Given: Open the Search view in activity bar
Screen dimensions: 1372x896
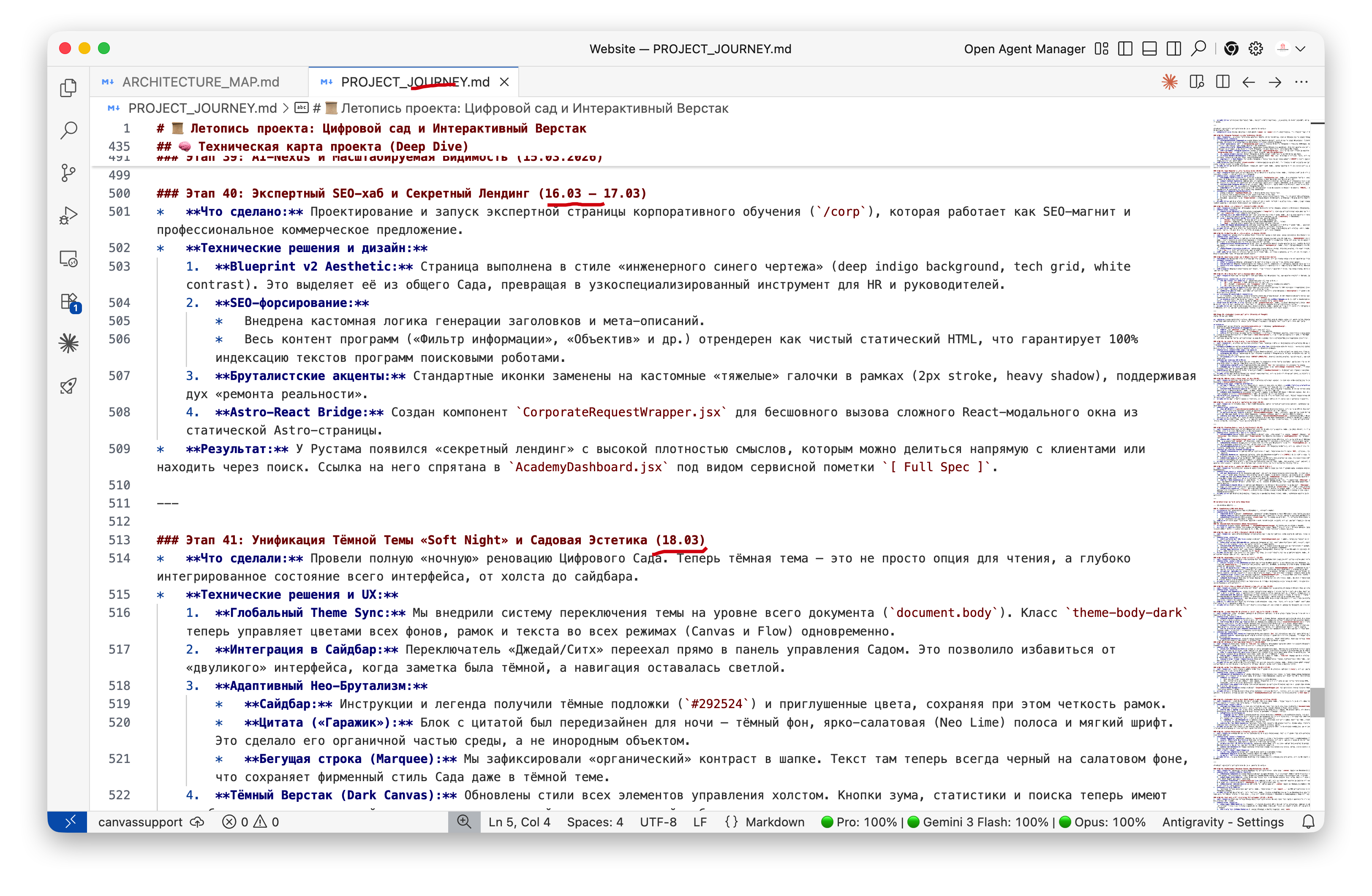Looking at the screenshot, I should click(x=68, y=130).
